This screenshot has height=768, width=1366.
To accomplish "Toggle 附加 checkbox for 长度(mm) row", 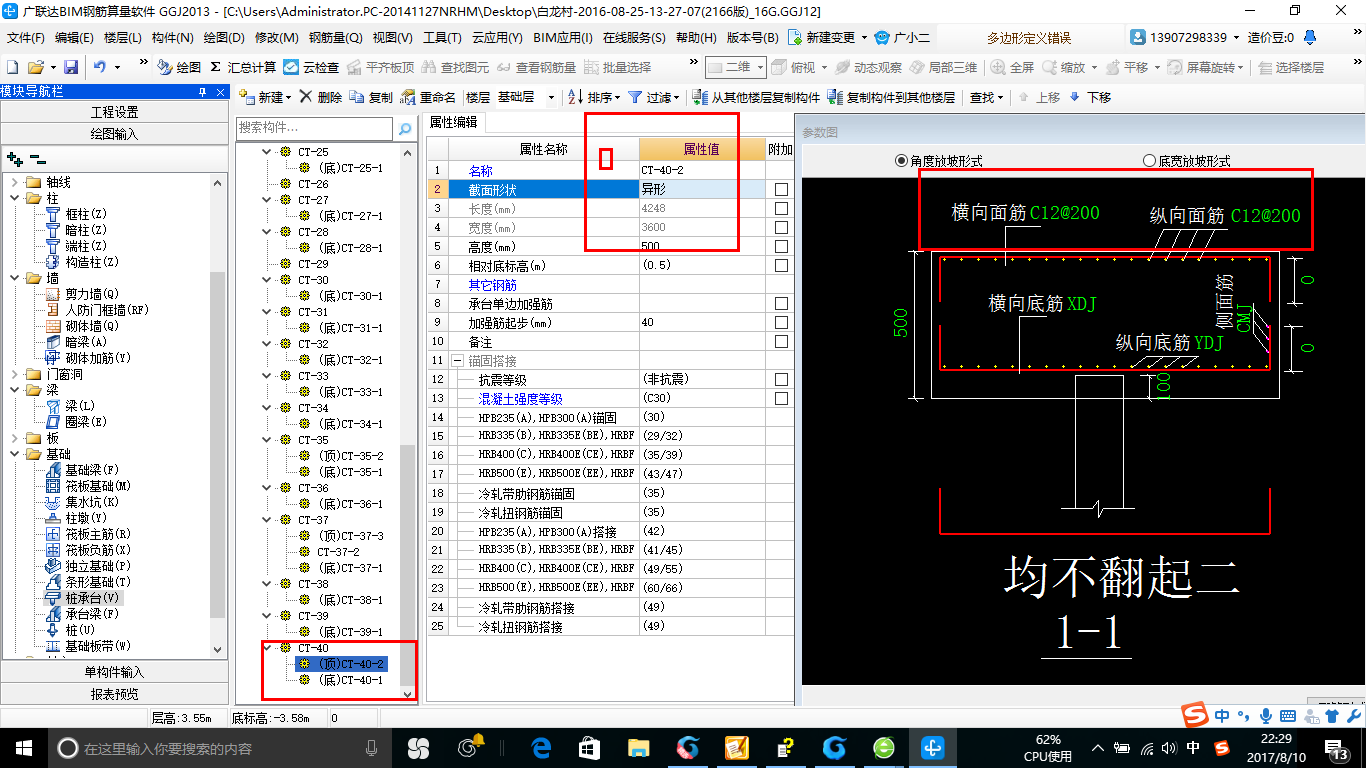I will click(x=781, y=208).
